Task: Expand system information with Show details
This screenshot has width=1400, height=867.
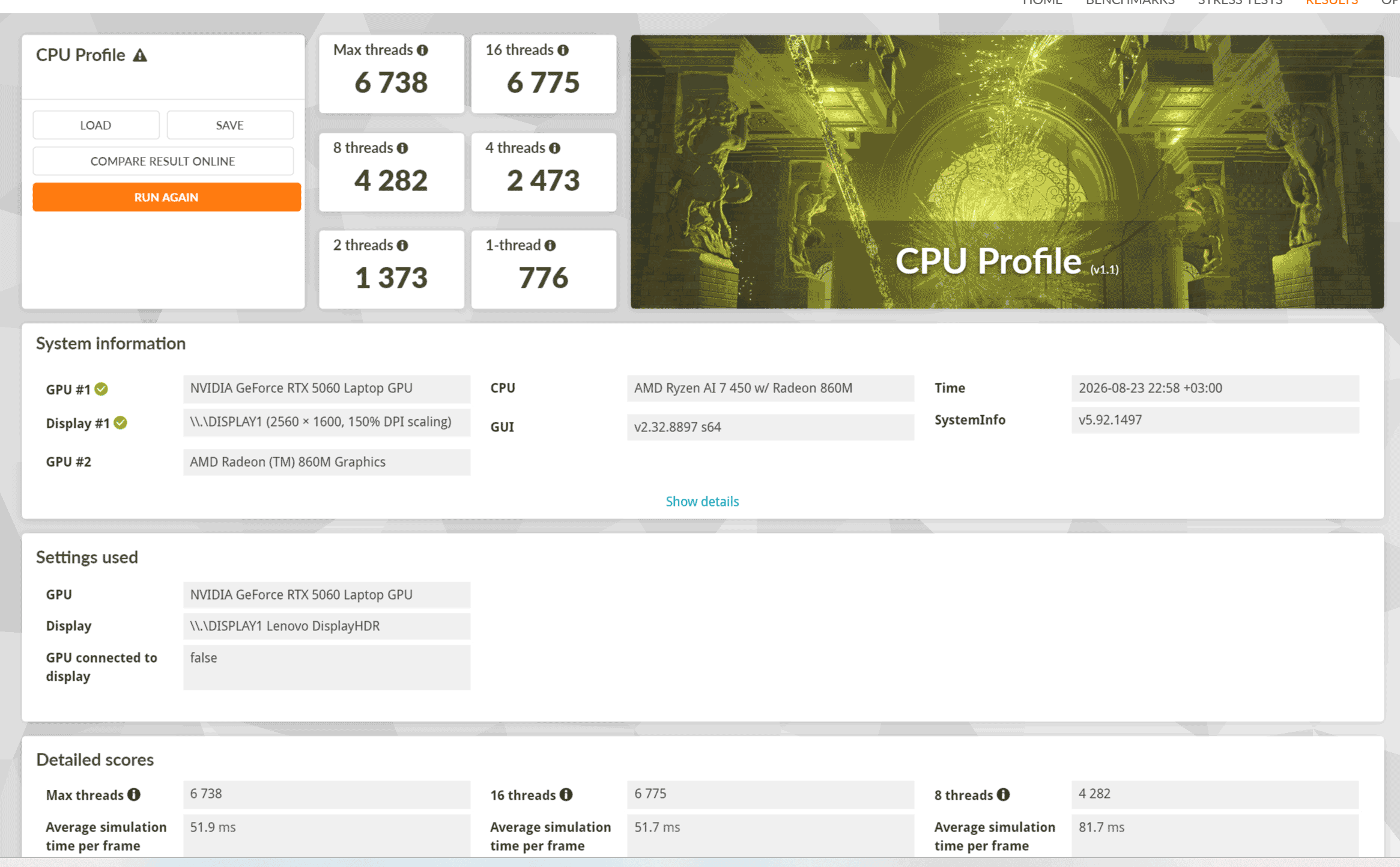Action: pos(702,501)
